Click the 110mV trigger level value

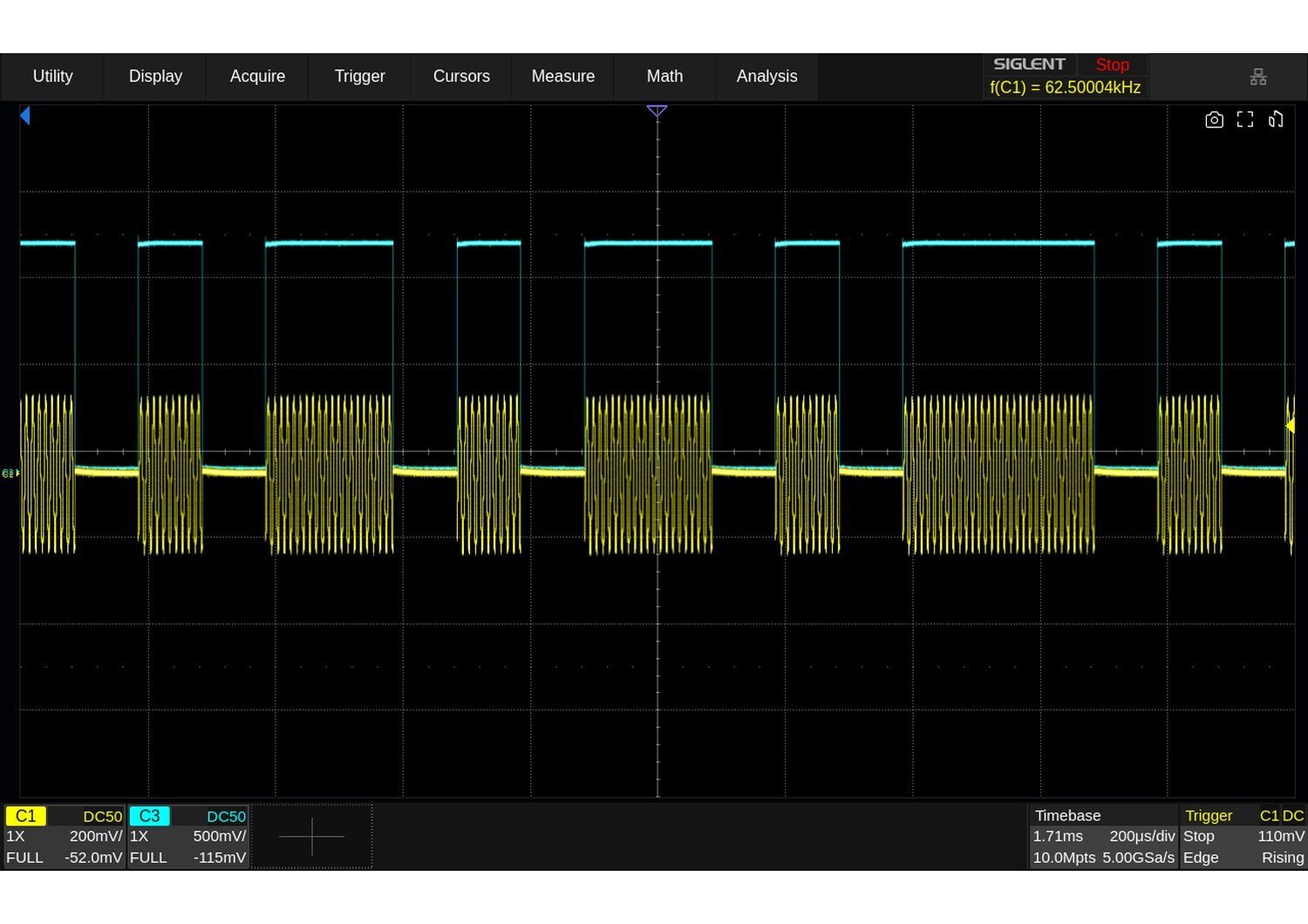pos(1281,836)
